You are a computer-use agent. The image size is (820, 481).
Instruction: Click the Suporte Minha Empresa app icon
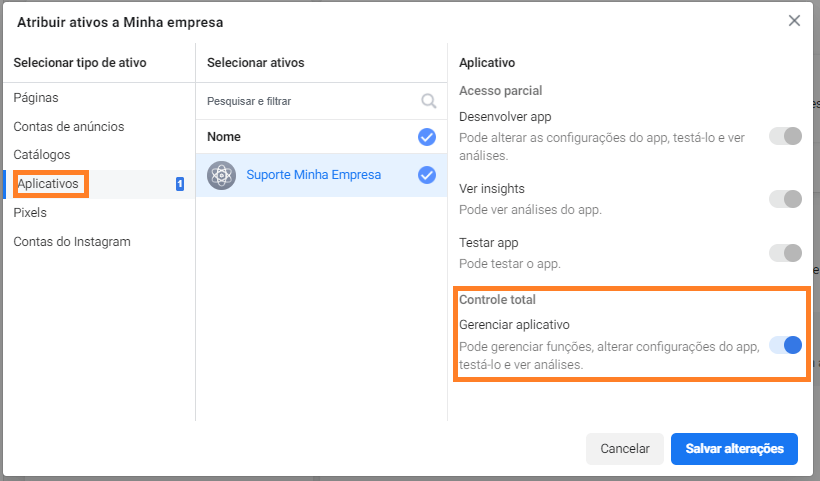pyautogui.click(x=221, y=175)
